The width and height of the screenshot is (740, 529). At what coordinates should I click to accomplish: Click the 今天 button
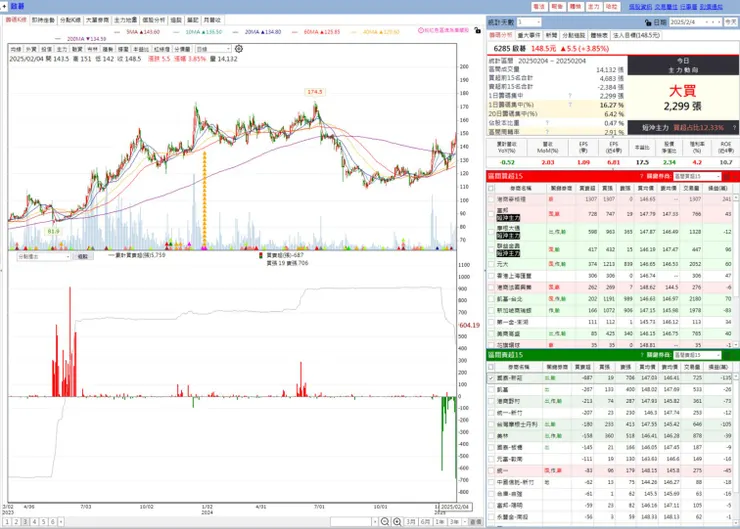731,22
